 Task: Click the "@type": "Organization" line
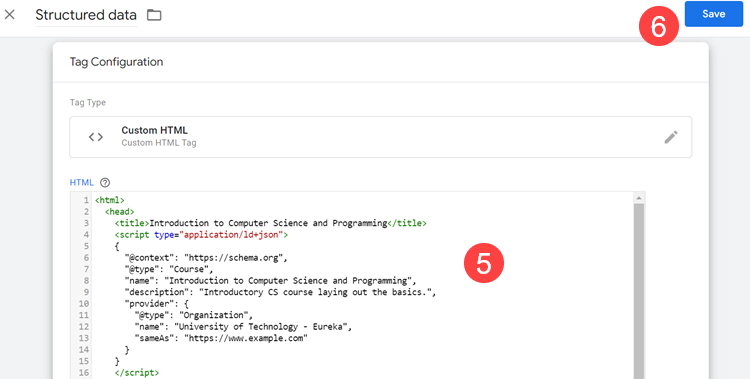click(194, 315)
